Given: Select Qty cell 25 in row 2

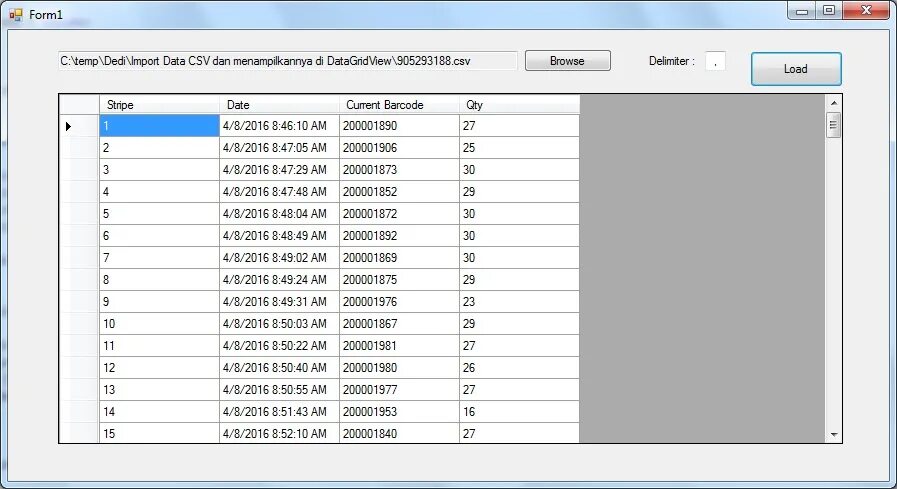Looking at the screenshot, I should pos(519,148).
